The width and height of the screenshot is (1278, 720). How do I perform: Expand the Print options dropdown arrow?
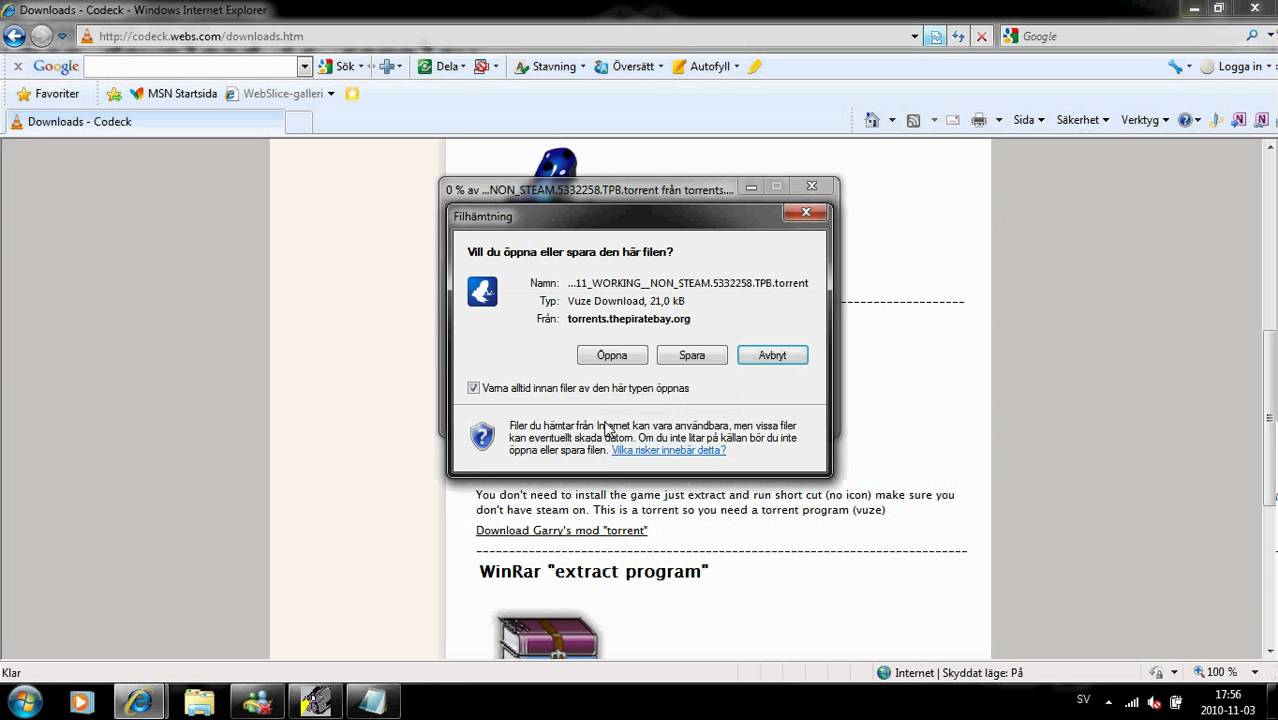(998, 120)
